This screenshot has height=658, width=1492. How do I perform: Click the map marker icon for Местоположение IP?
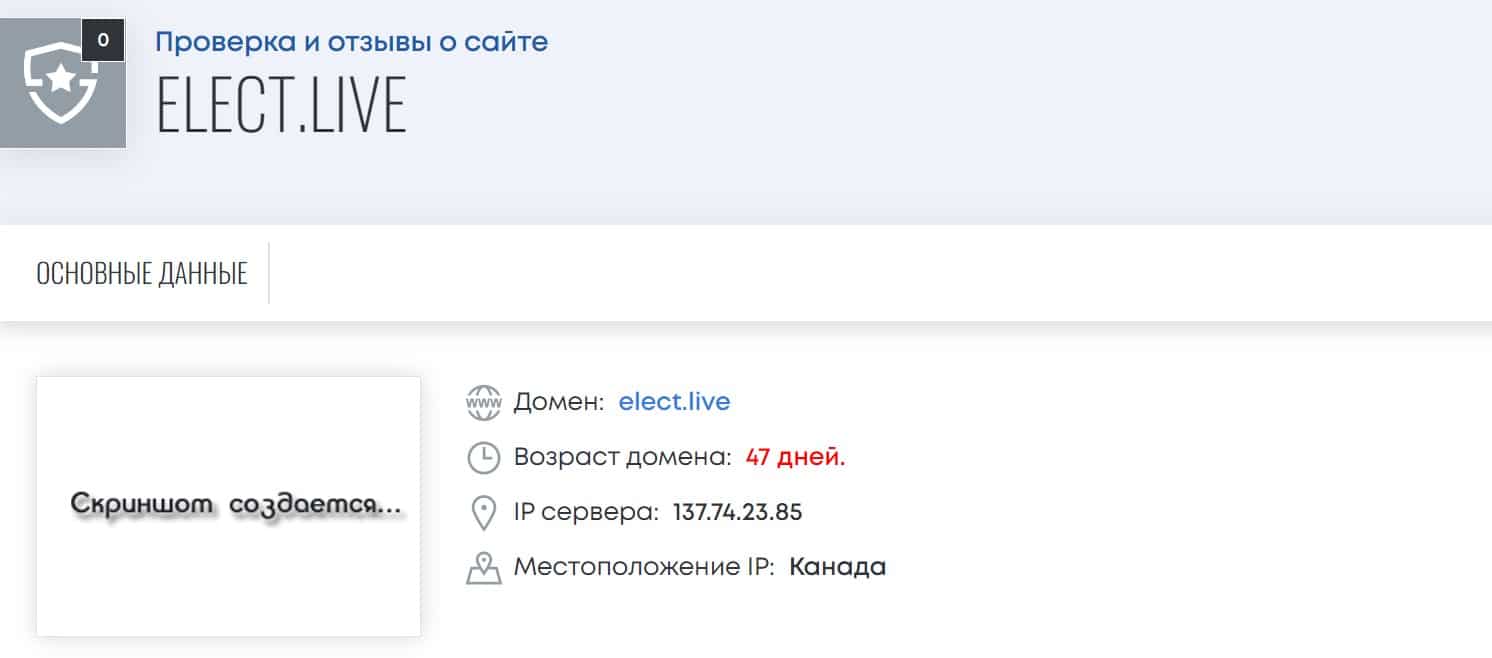pos(483,568)
